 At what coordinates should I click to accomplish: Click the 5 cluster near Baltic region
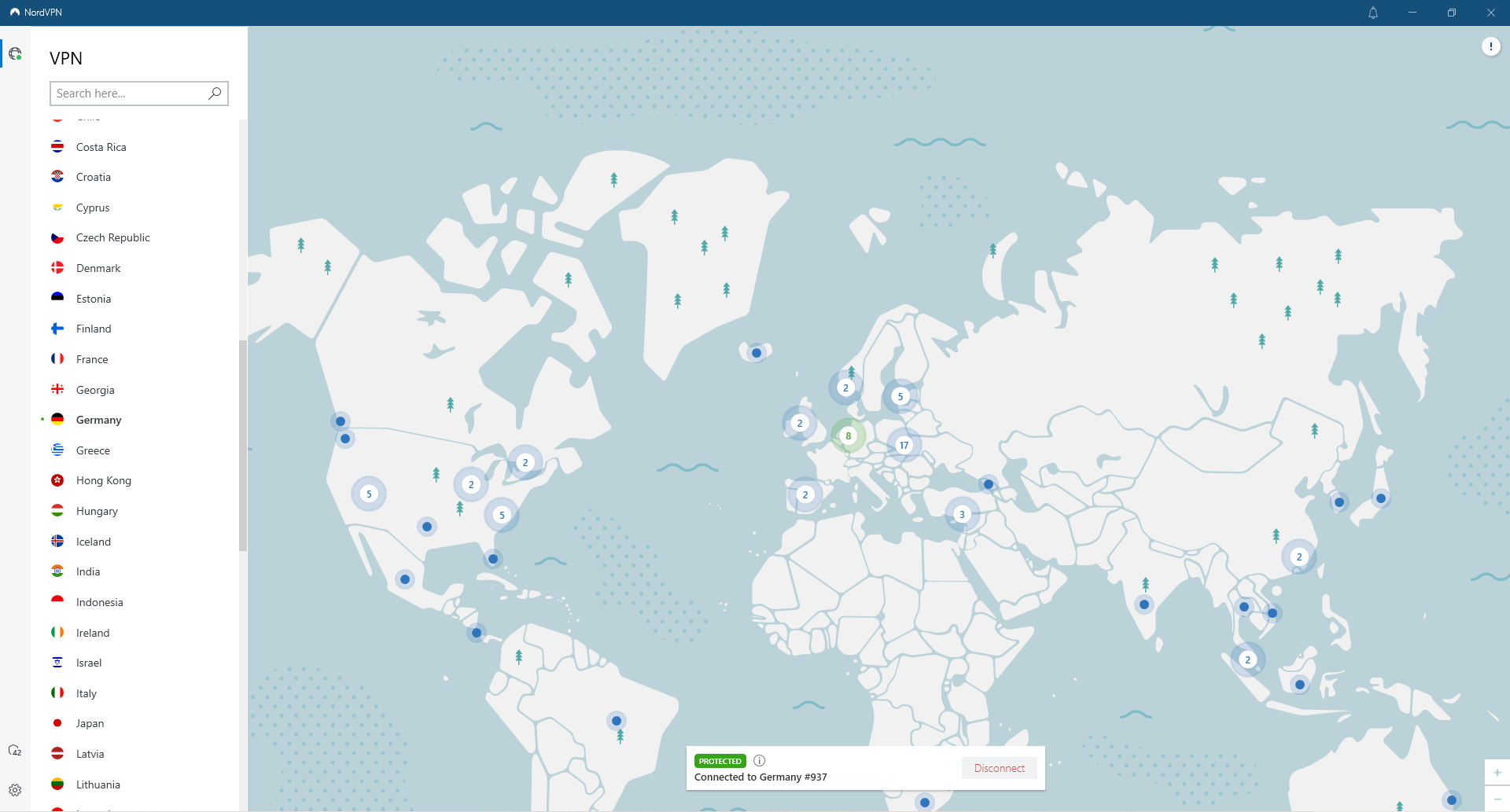pyautogui.click(x=900, y=396)
